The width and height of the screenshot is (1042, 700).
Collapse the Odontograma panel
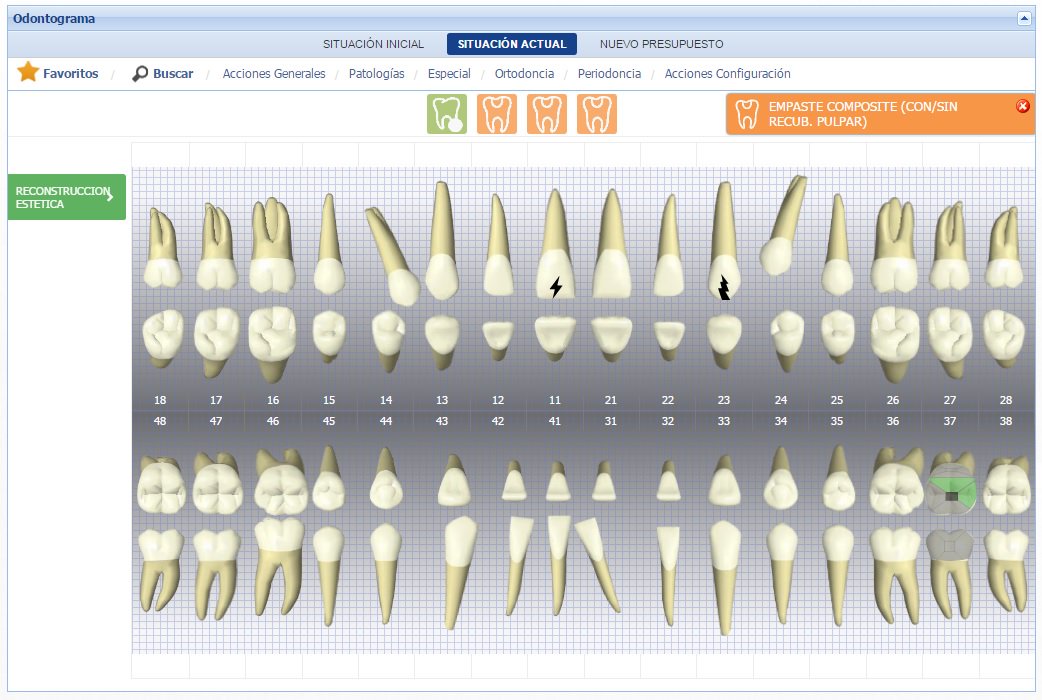pos(1023,19)
